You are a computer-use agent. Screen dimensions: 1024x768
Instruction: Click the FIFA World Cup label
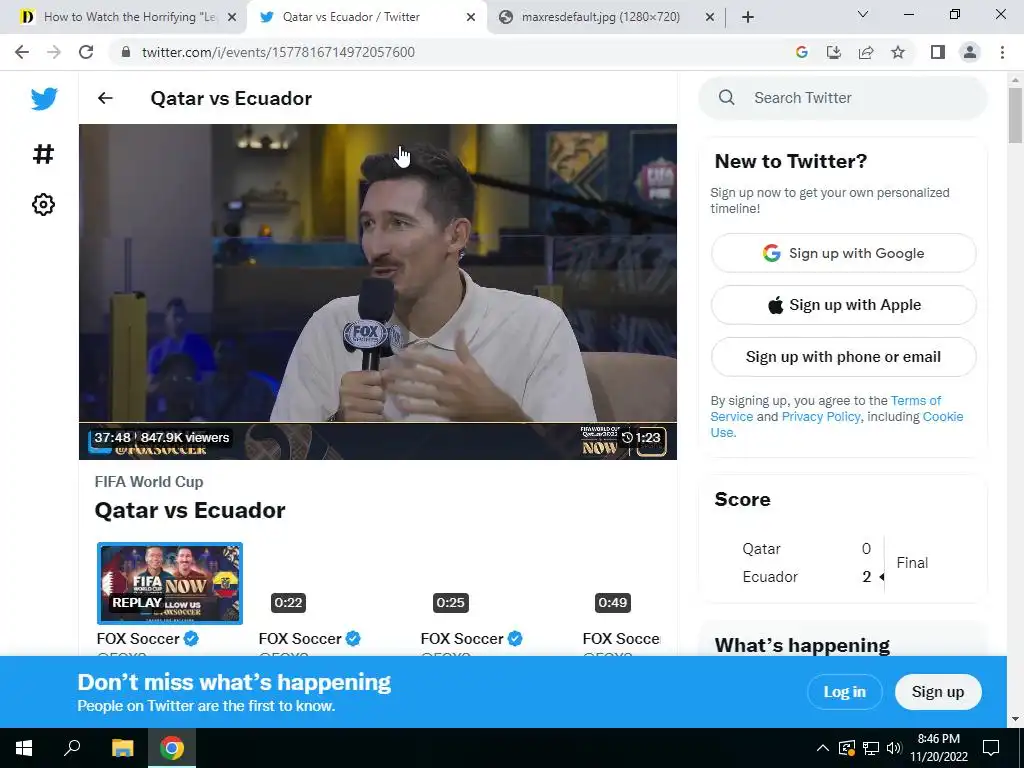(149, 482)
